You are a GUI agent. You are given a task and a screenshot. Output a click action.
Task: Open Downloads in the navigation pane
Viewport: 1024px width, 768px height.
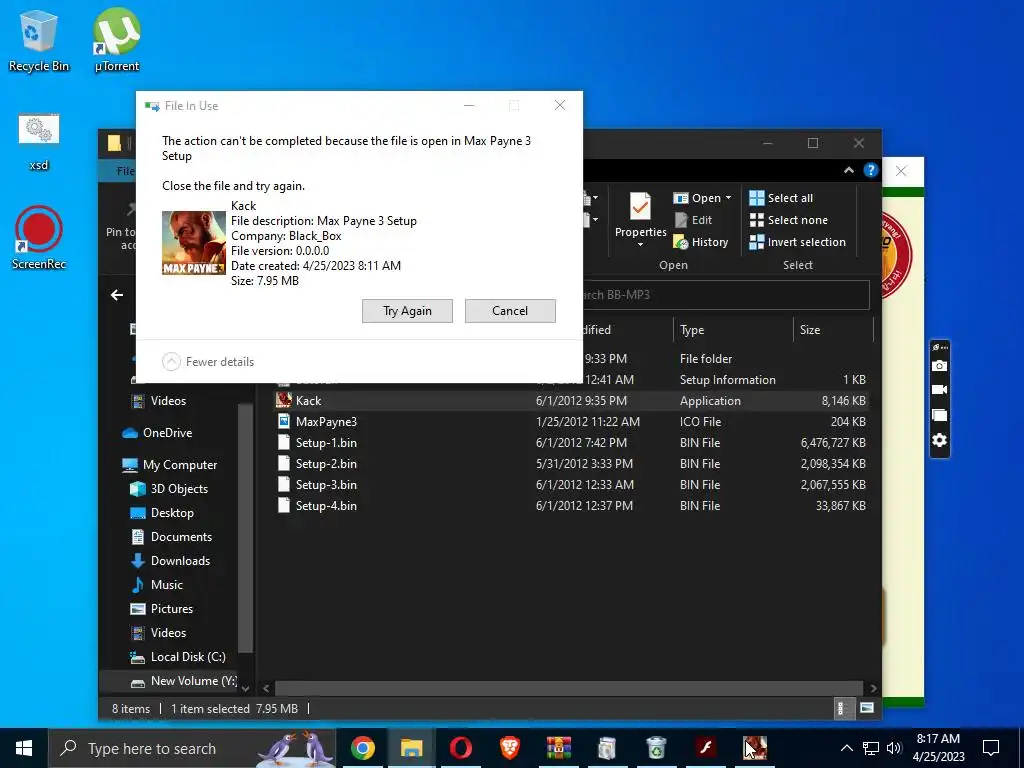[170, 561]
